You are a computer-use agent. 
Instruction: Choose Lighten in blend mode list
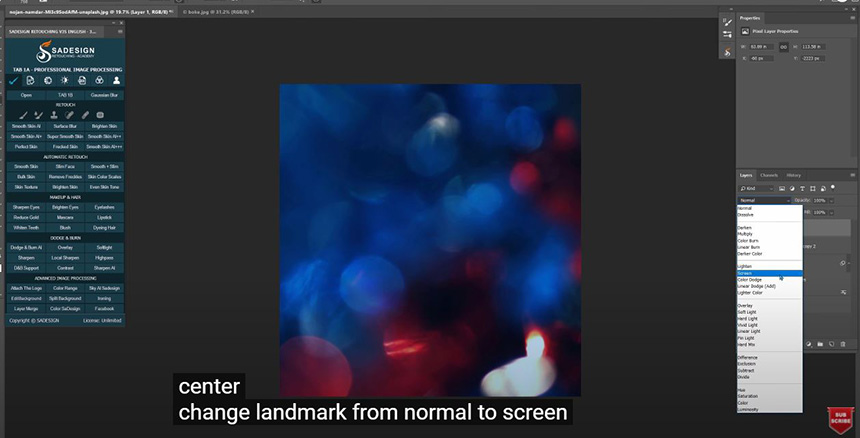point(770,266)
